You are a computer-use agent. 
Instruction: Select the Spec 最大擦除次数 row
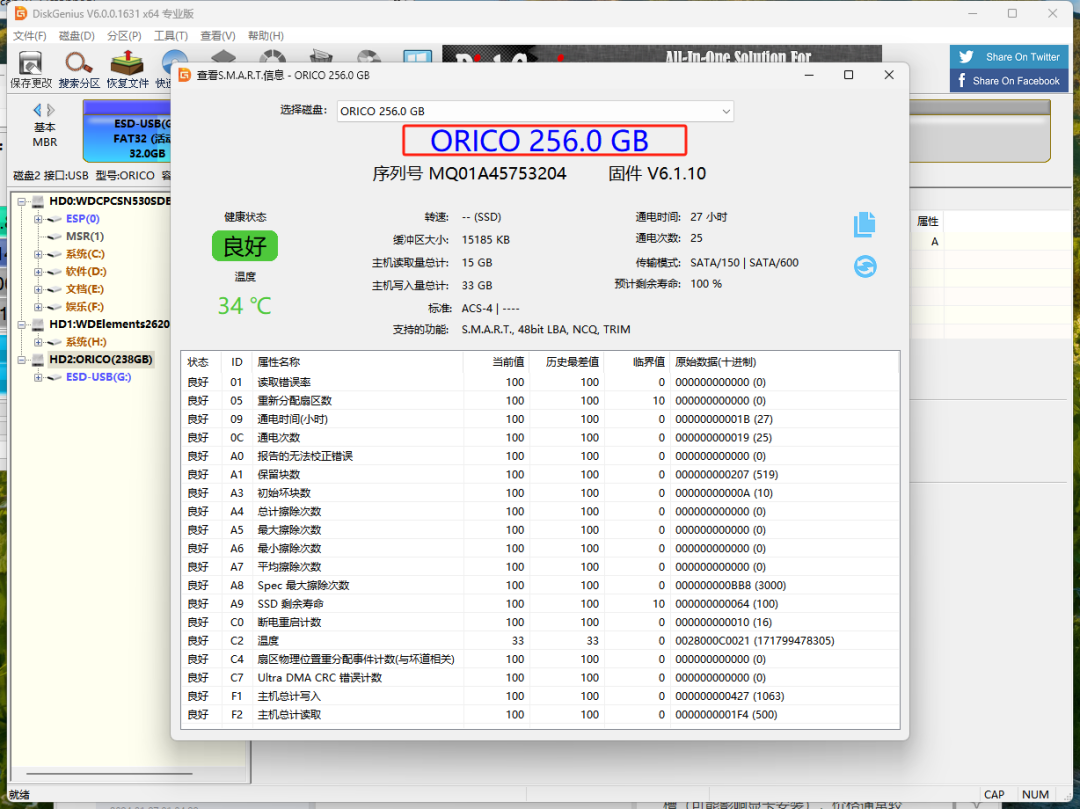tap(540, 585)
